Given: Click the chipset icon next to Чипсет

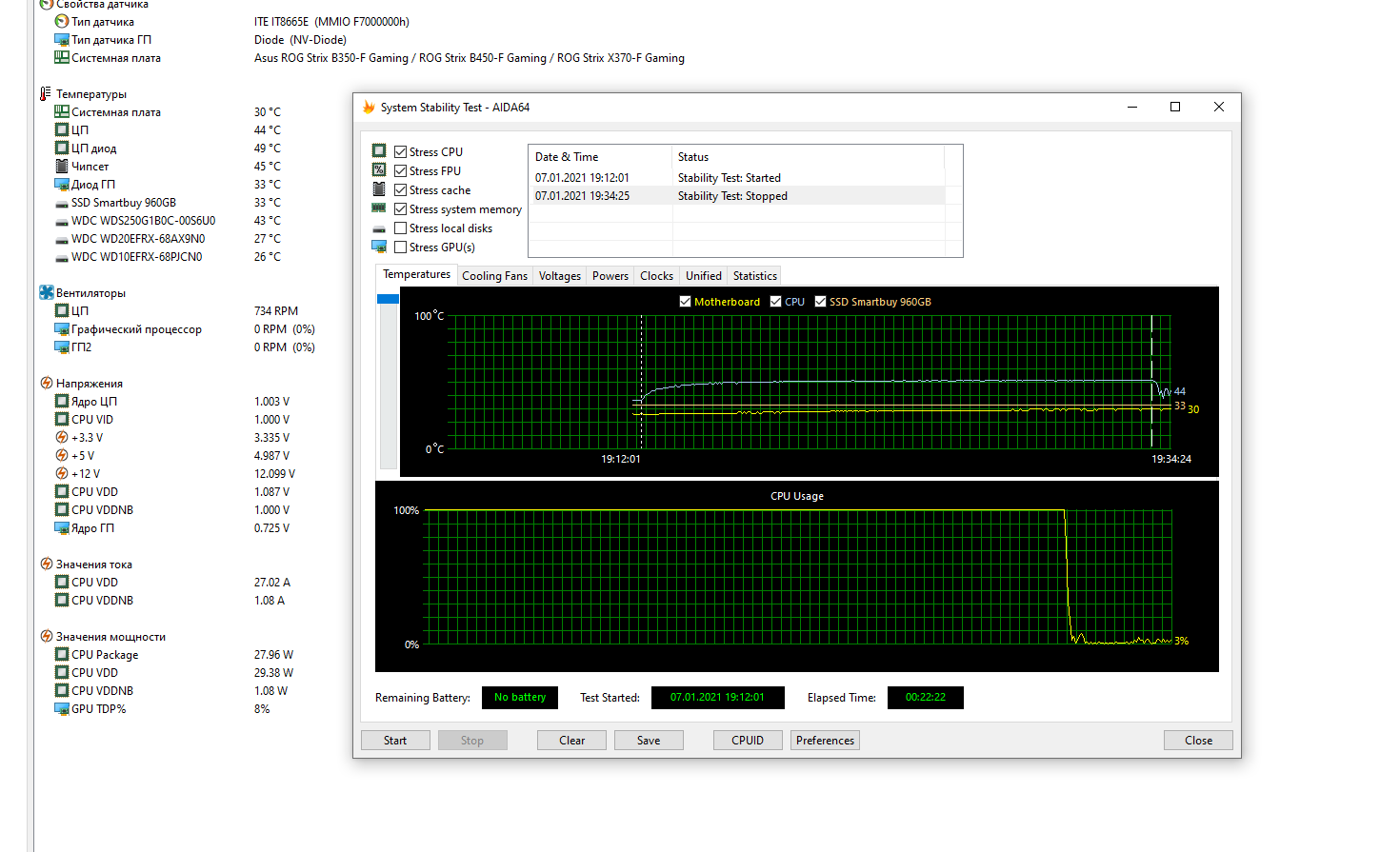Looking at the screenshot, I should tap(62, 166).
